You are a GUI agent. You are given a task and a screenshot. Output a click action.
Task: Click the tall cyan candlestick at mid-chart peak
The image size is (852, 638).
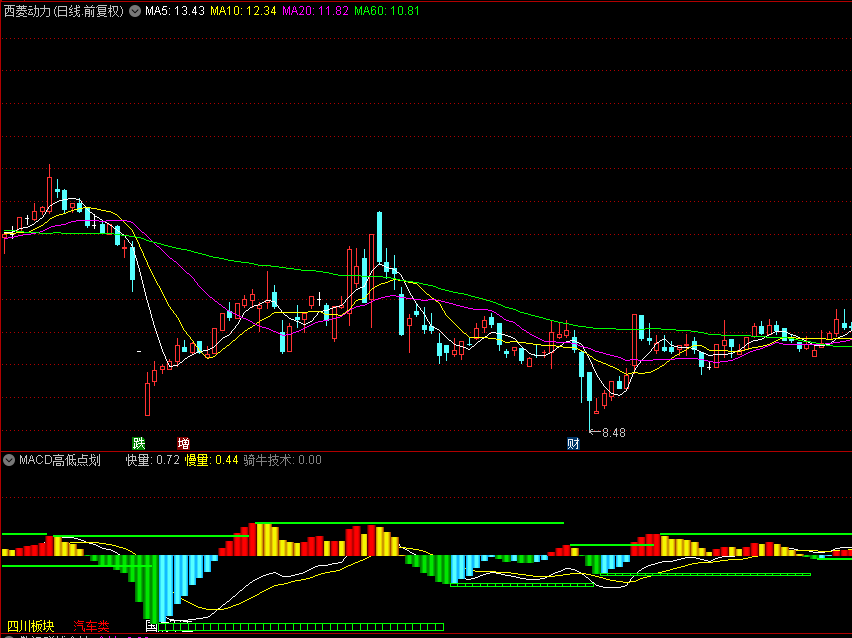point(379,240)
